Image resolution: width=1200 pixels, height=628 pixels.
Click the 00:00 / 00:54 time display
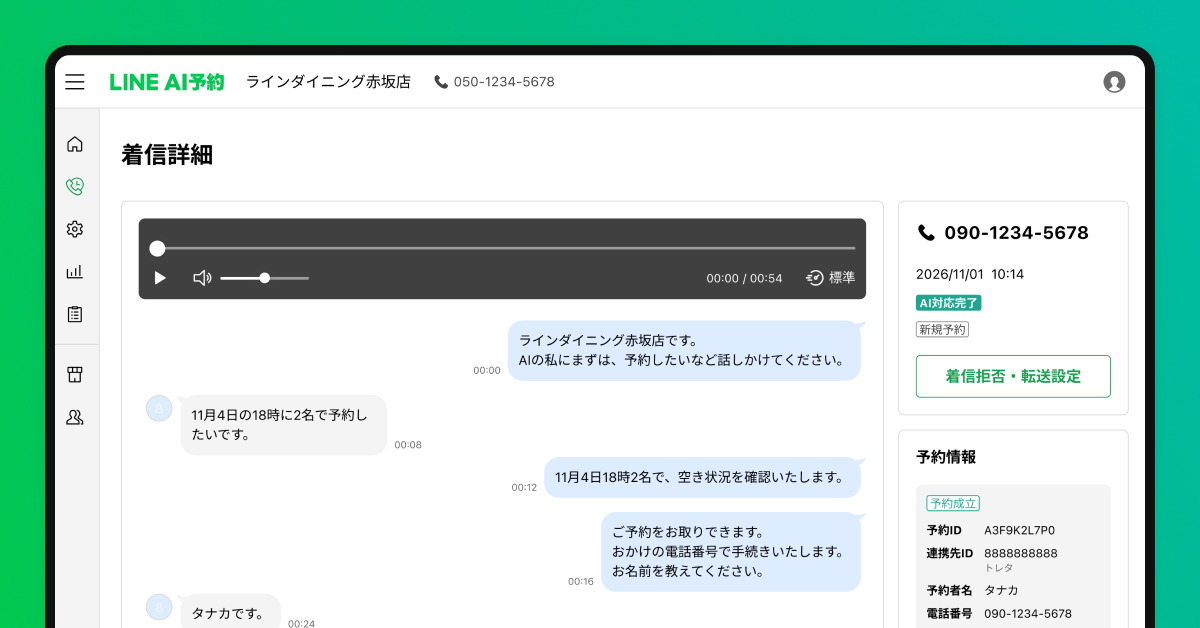point(744,278)
